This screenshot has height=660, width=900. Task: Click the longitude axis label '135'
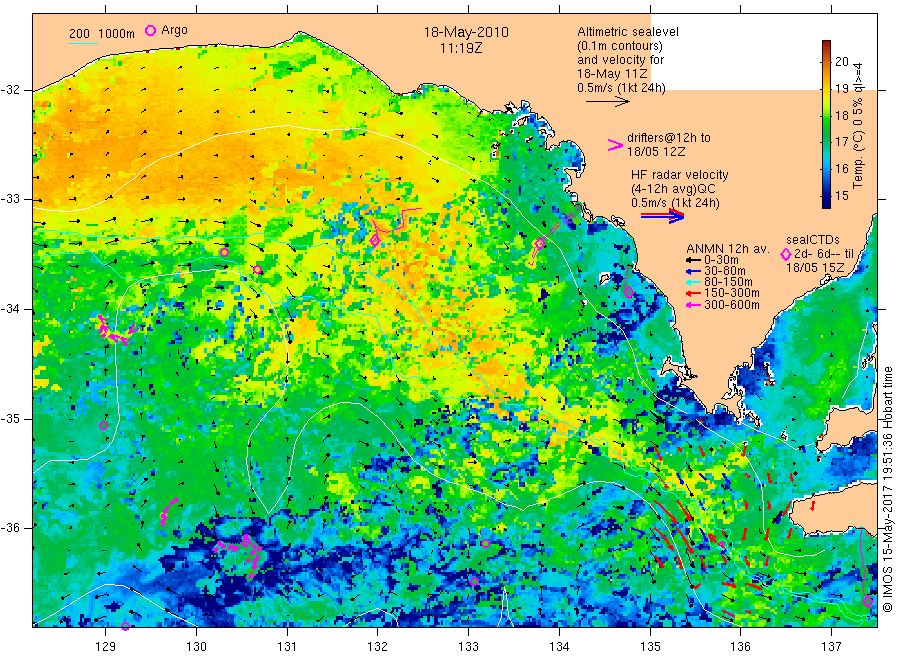[x=650, y=647]
